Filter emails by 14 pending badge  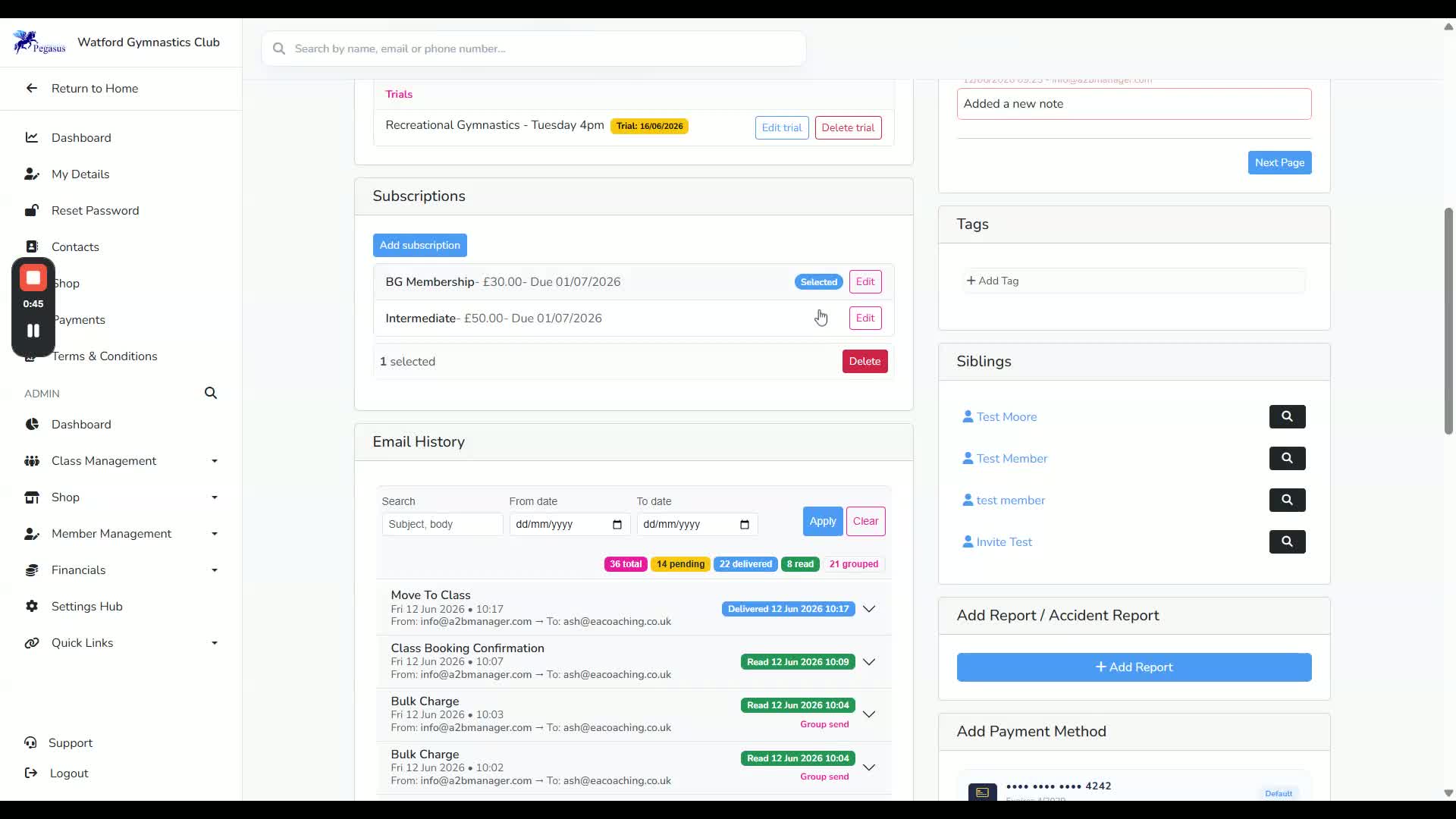pyautogui.click(x=680, y=564)
